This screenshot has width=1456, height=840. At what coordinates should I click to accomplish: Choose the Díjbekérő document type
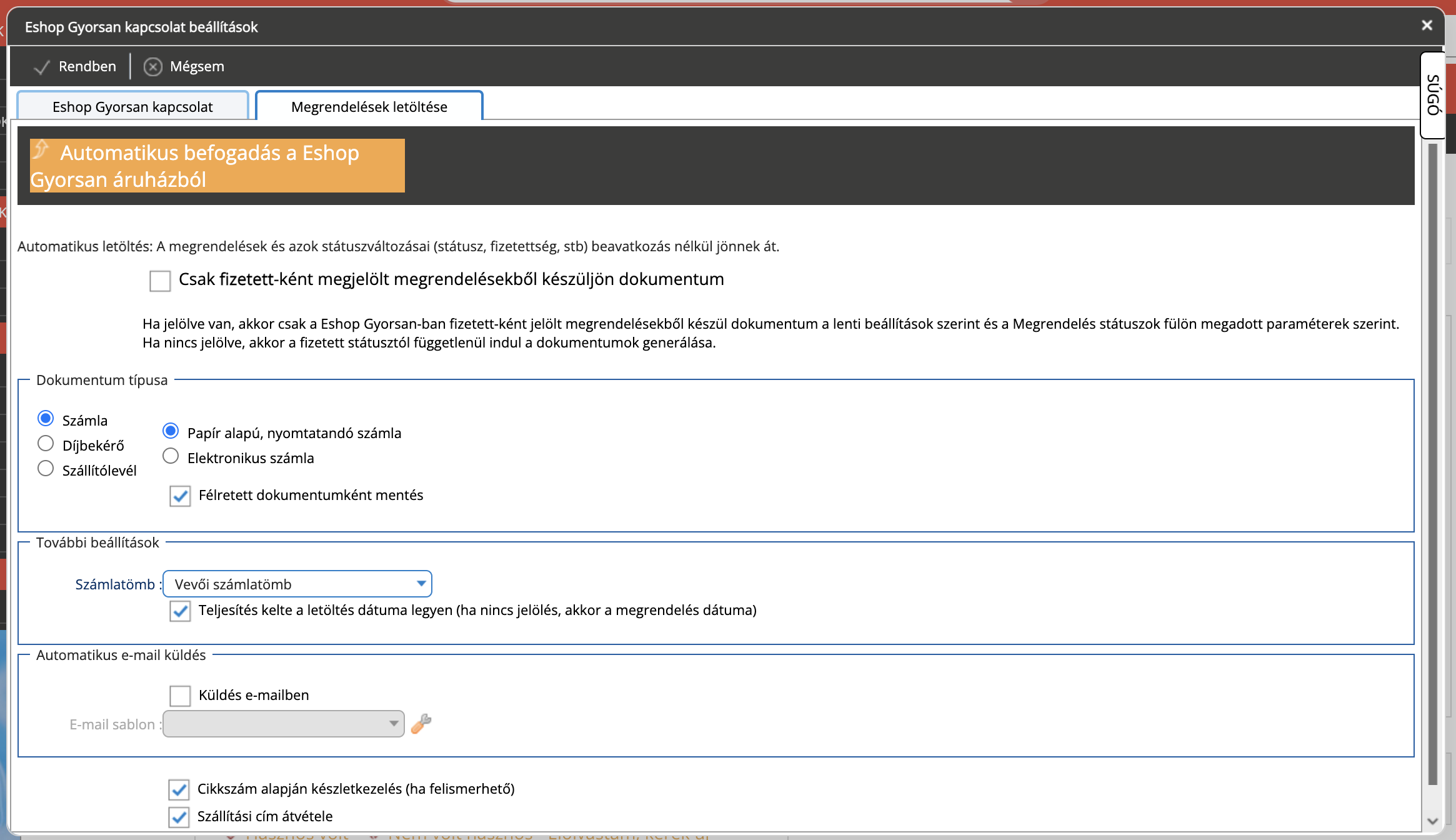46,443
